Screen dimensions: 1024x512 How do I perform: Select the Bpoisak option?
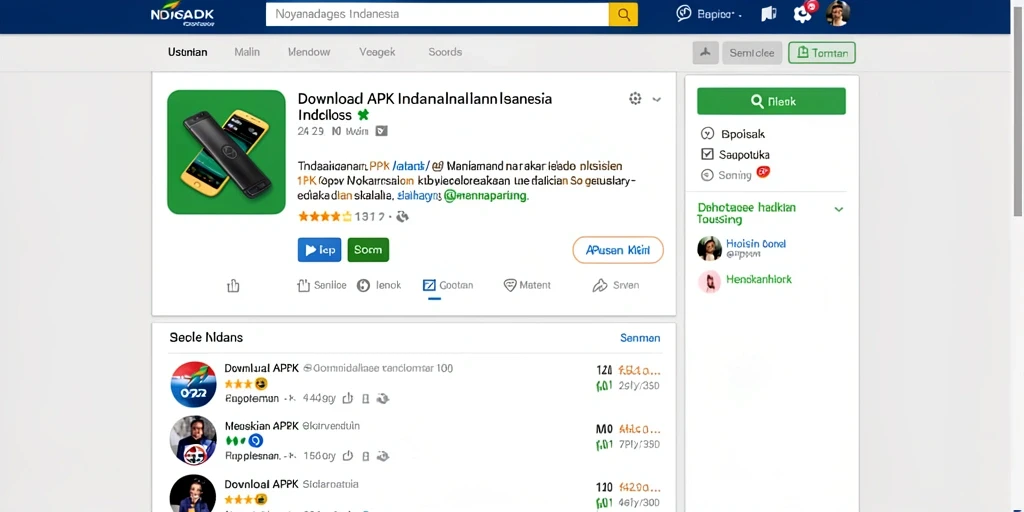coord(733,134)
